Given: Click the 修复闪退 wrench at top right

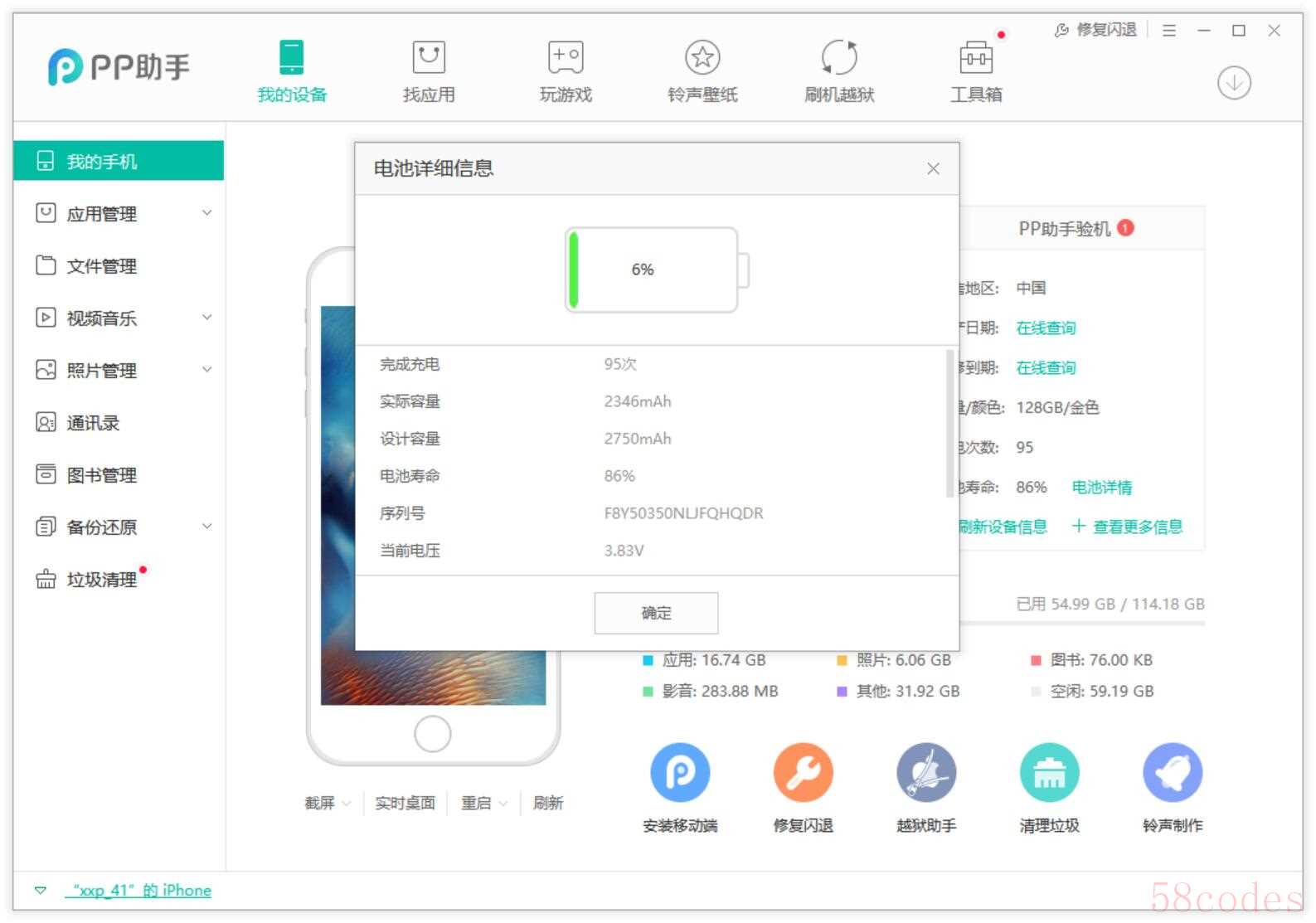Looking at the screenshot, I should (x=1095, y=30).
